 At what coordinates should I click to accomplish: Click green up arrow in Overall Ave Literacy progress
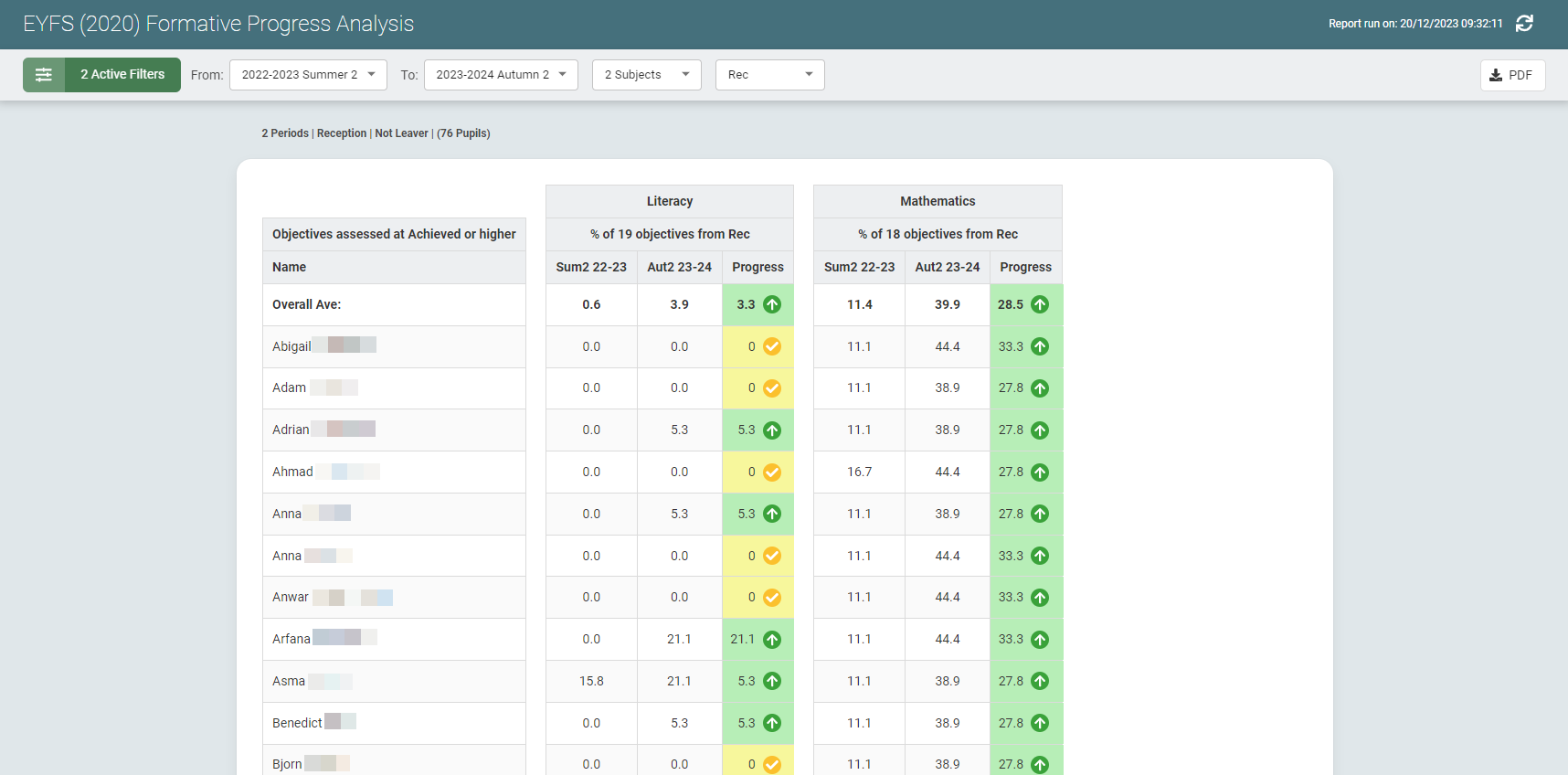pos(772,304)
